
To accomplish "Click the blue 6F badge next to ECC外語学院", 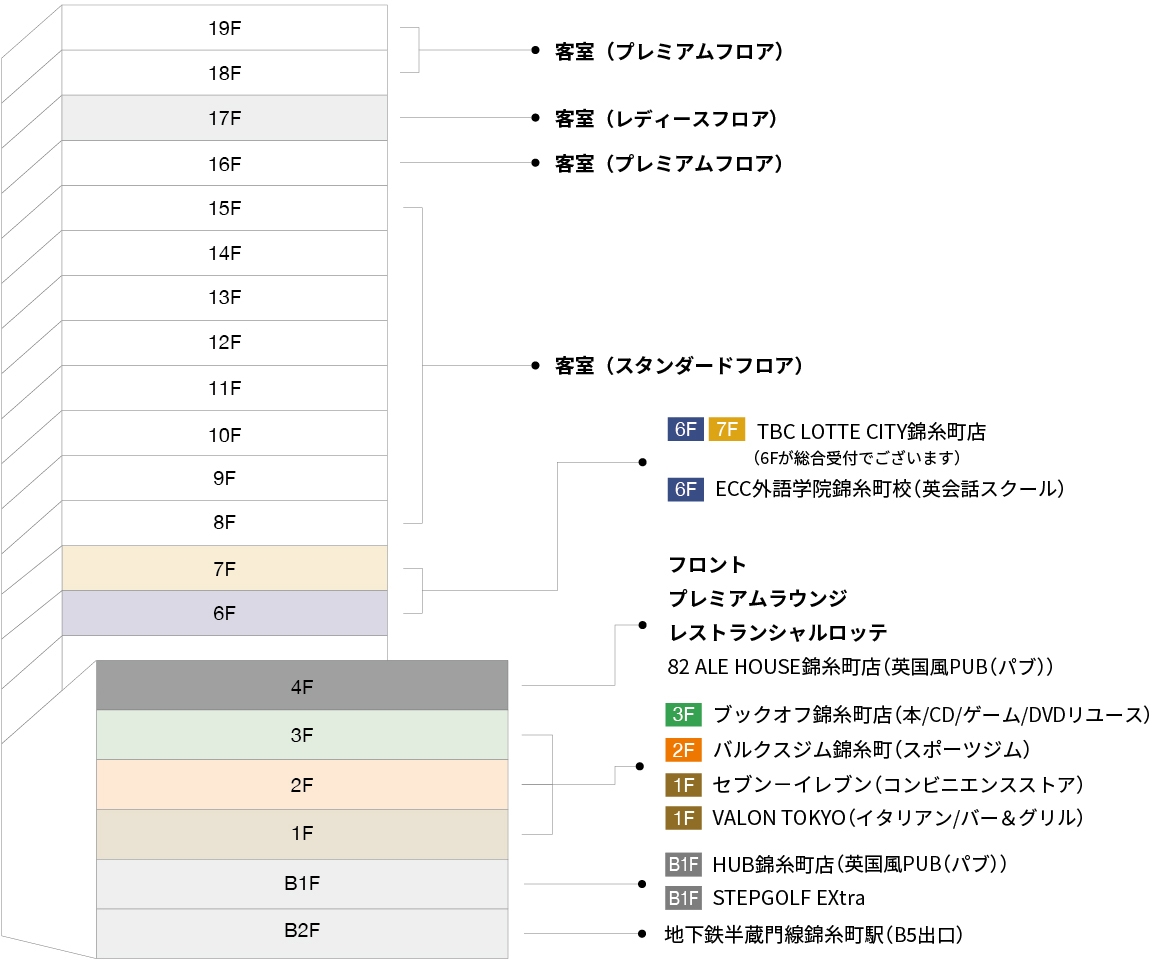I will point(685,489).
